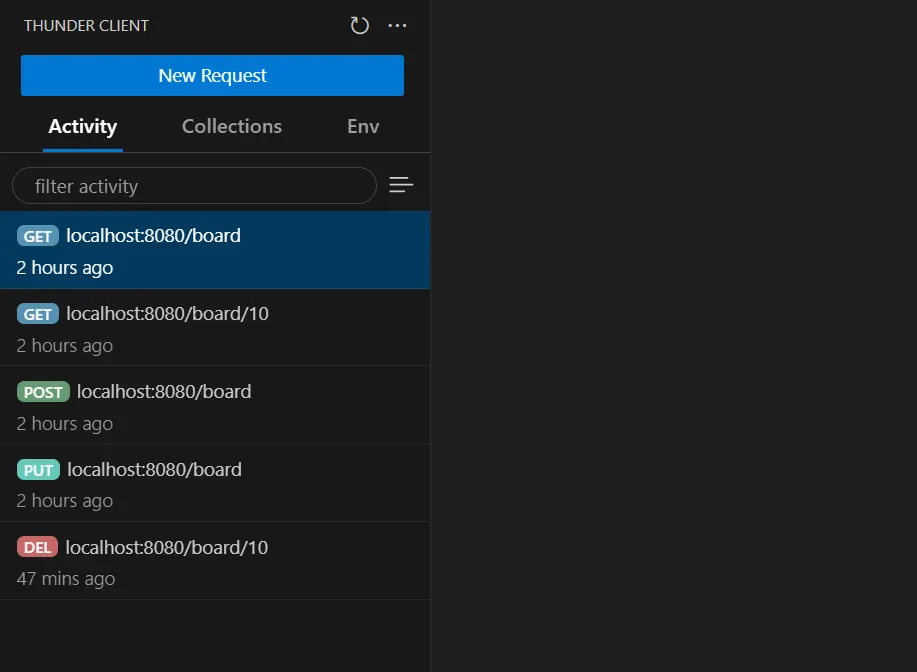Open the GET localhost:8080/board request URL
The height and width of the screenshot is (672, 917).
click(x=153, y=236)
